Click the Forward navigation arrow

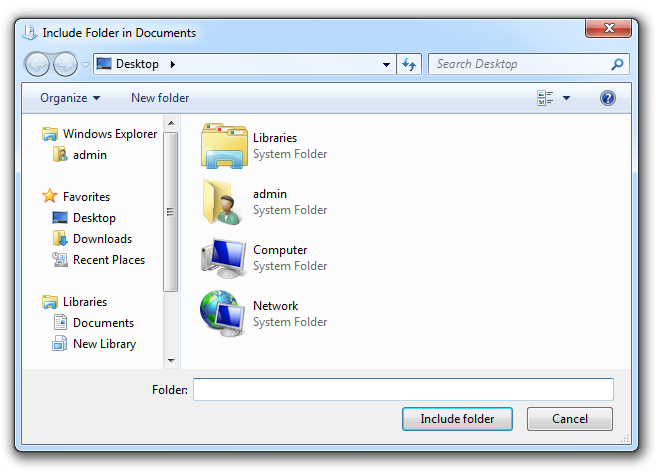pos(65,64)
